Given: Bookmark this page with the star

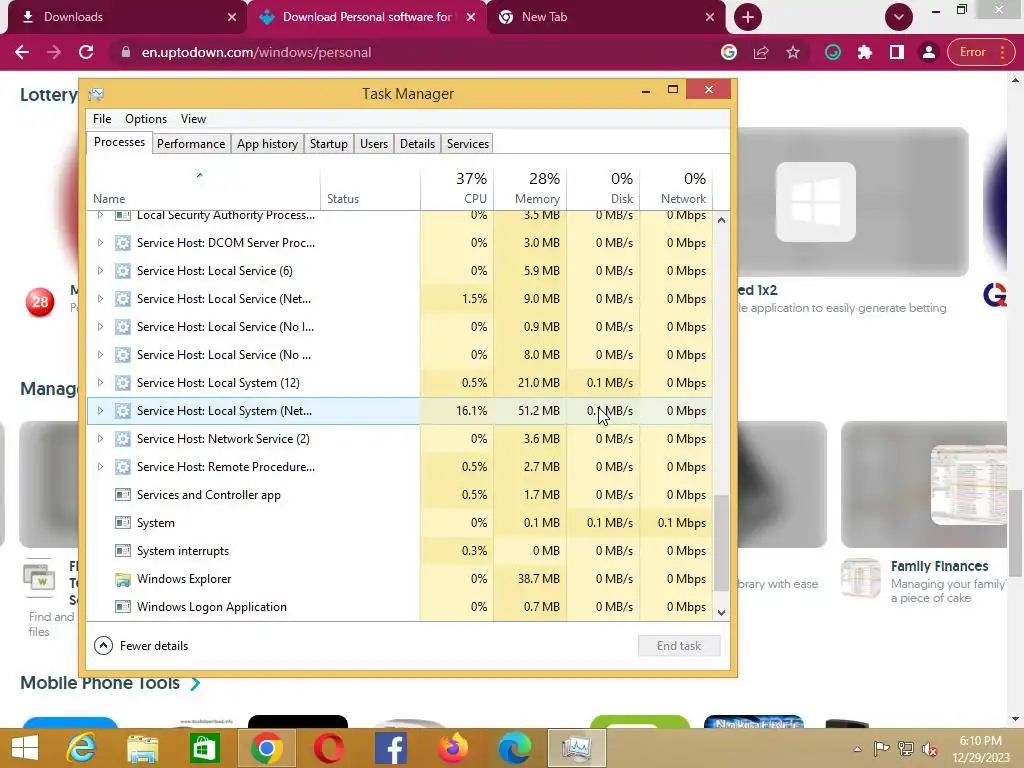Looking at the screenshot, I should pos(793,52).
